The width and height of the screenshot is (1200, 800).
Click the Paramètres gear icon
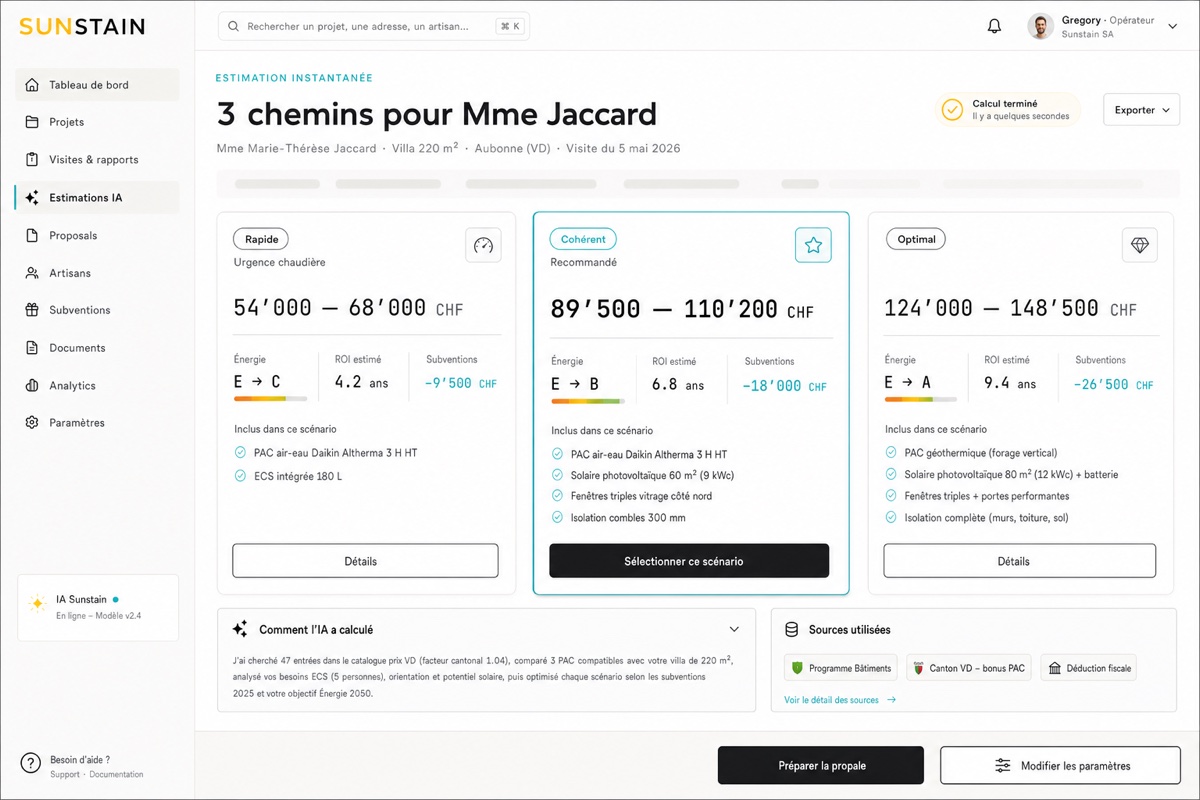pos(31,423)
